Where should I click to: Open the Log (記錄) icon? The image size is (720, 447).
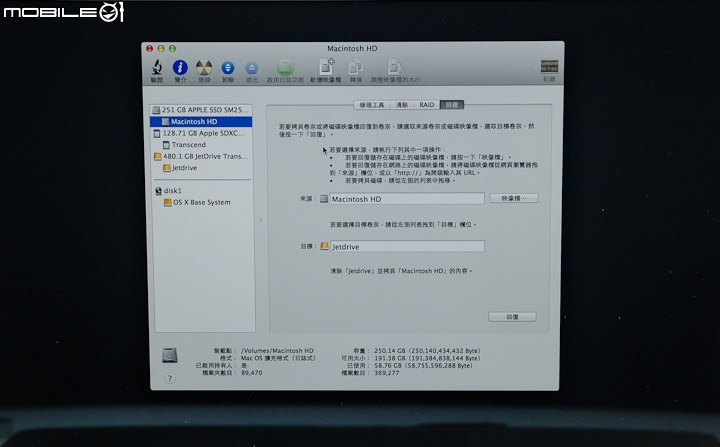tap(549, 66)
